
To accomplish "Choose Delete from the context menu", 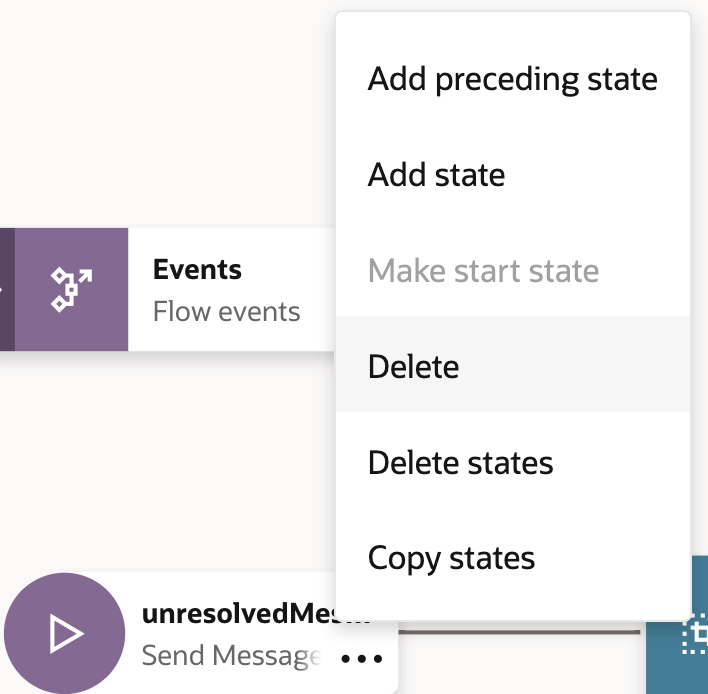I will [413, 367].
